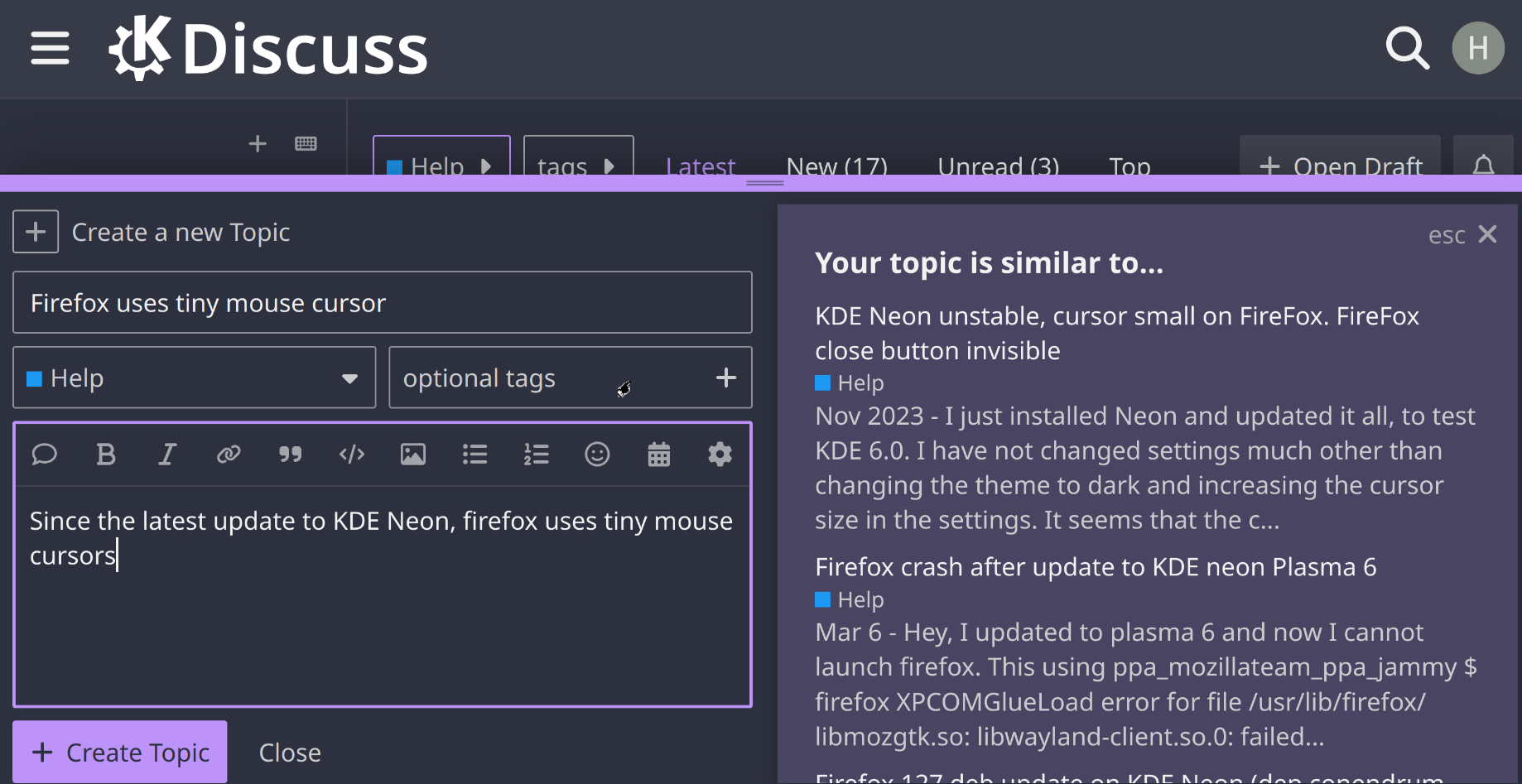Click the 'Create a new Topic' label
This screenshot has width=1522, height=784.
point(181,233)
